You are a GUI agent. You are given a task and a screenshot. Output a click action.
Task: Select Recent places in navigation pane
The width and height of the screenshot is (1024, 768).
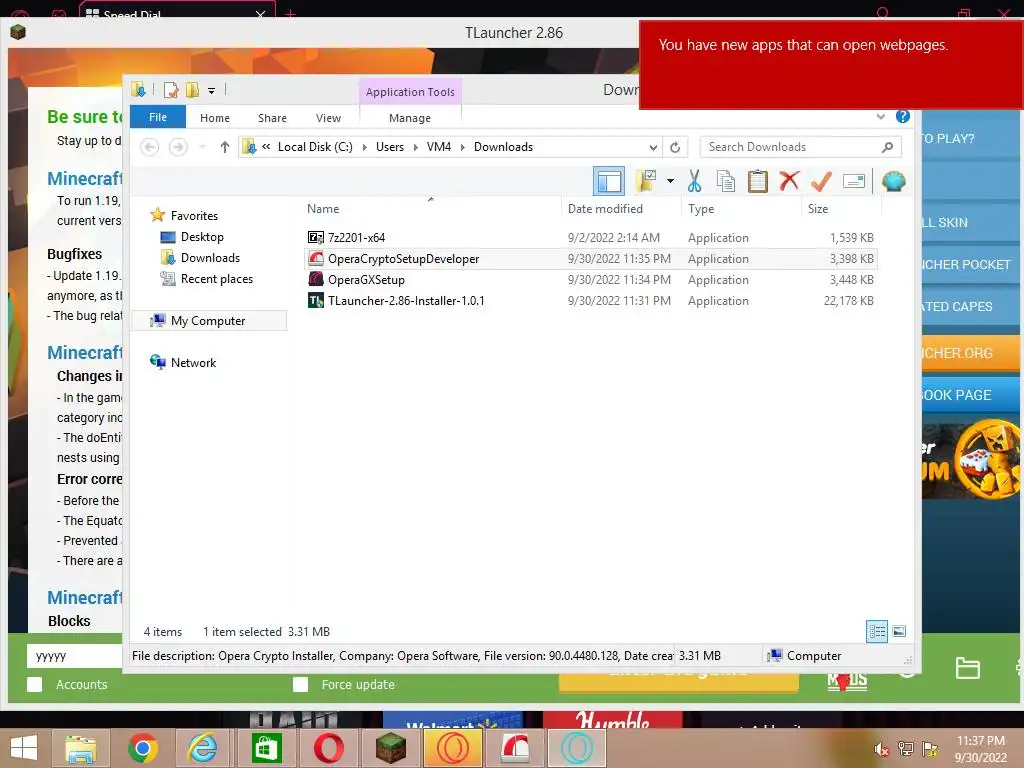click(216, 279)
